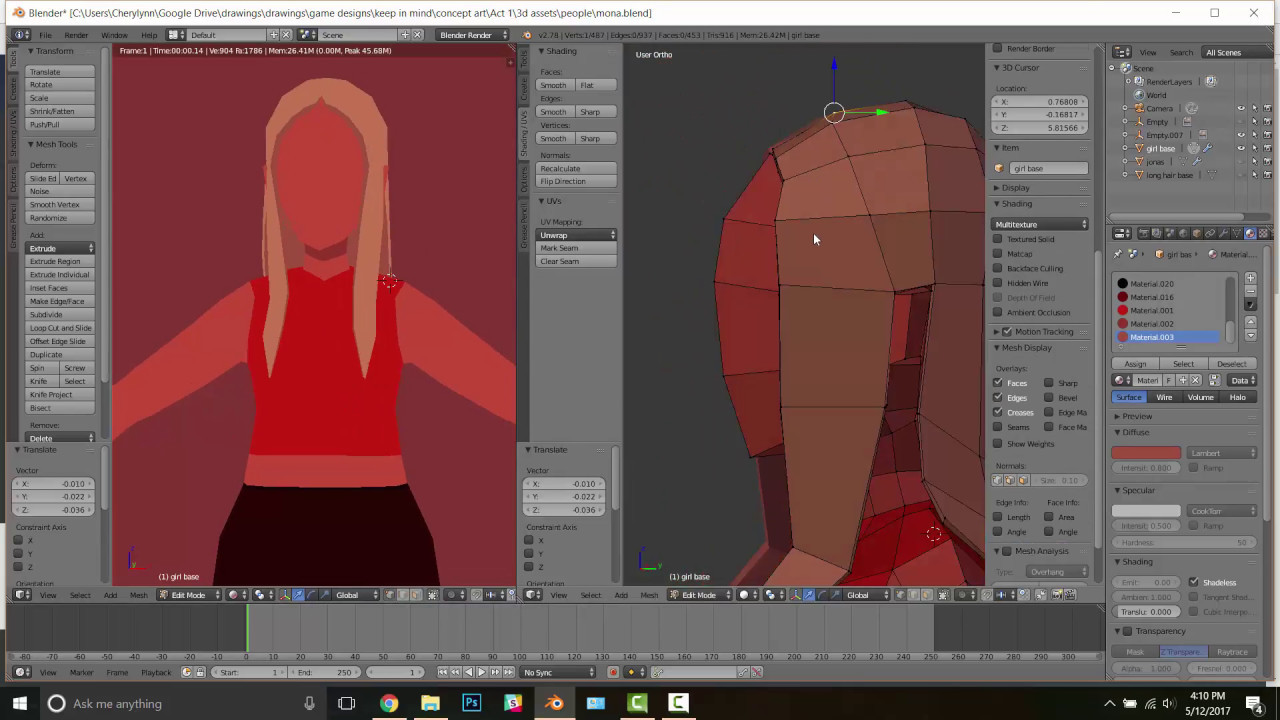
Task: Click the Mark Seam button
Action: pyautogui.click(x=577, y=248)
